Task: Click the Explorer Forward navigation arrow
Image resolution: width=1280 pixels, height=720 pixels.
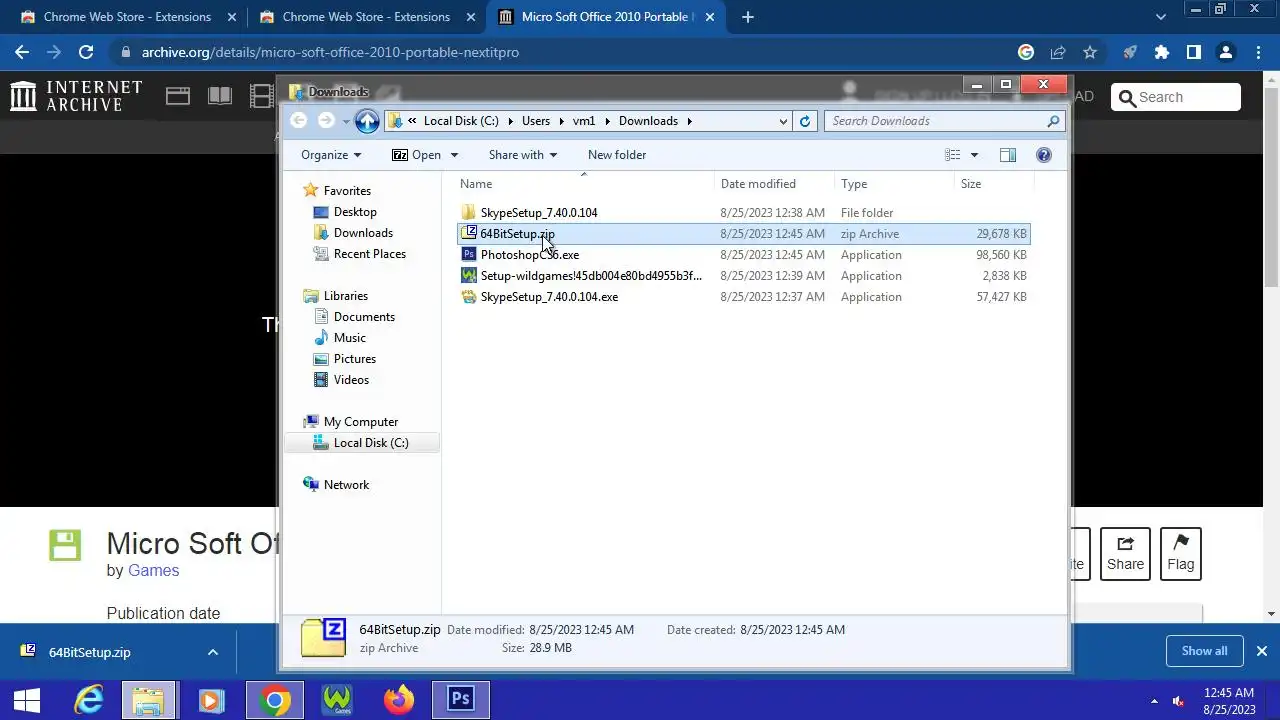Action: pos(326,121)
